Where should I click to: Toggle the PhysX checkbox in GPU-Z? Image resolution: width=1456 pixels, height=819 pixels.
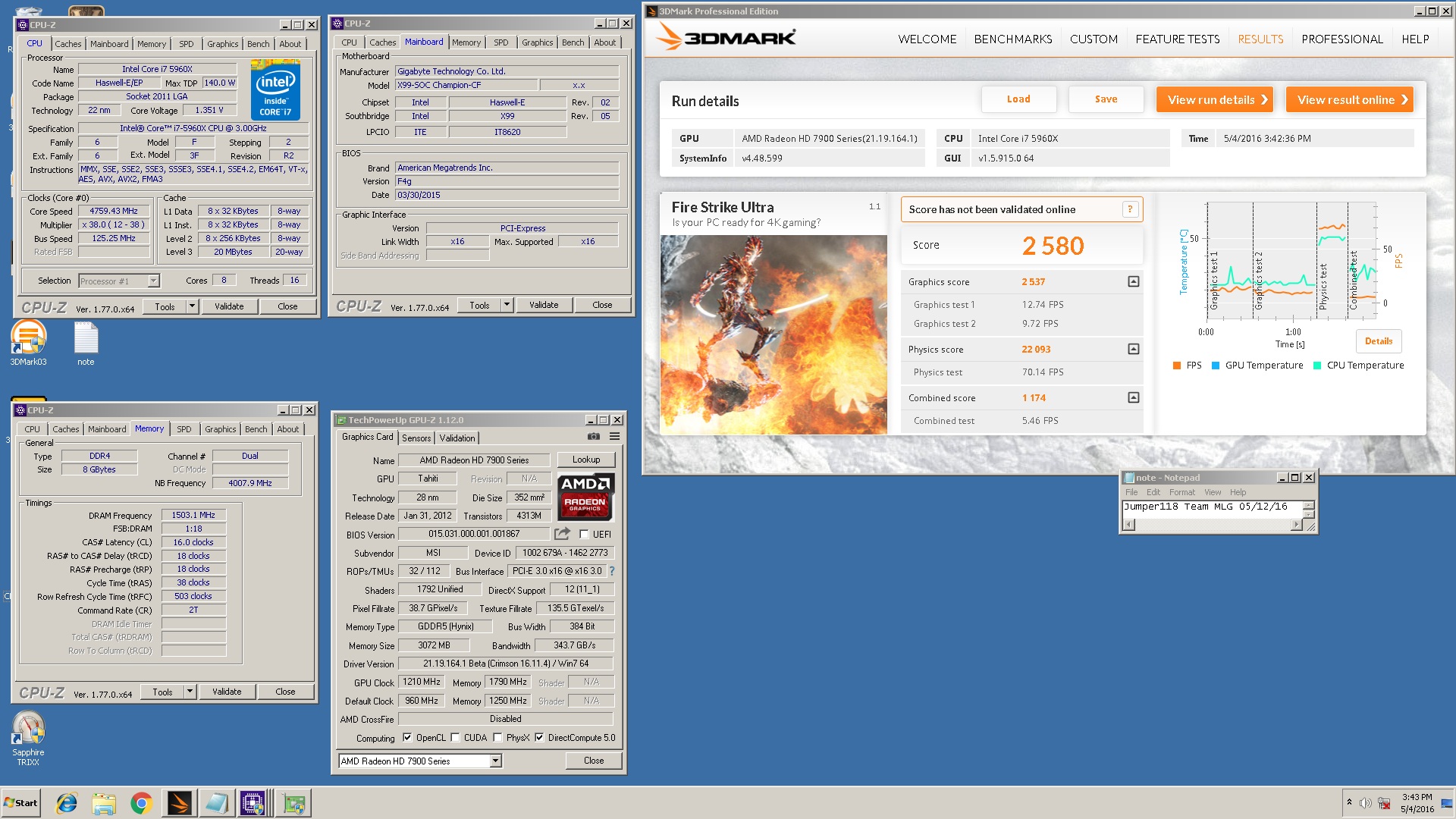(x=497, y=737)
